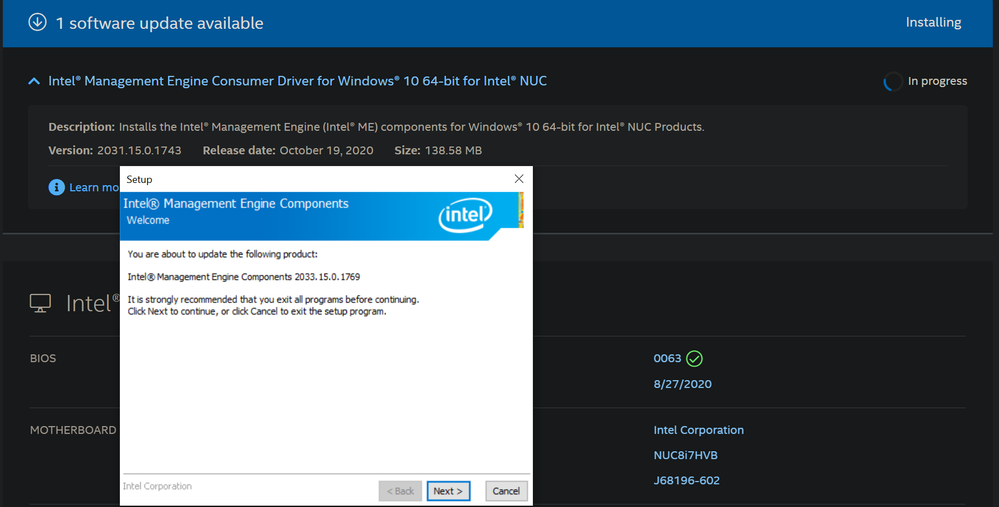The image size is (999, 507).
Task: Click the computer monitor icon
Action: click(40, 303)
